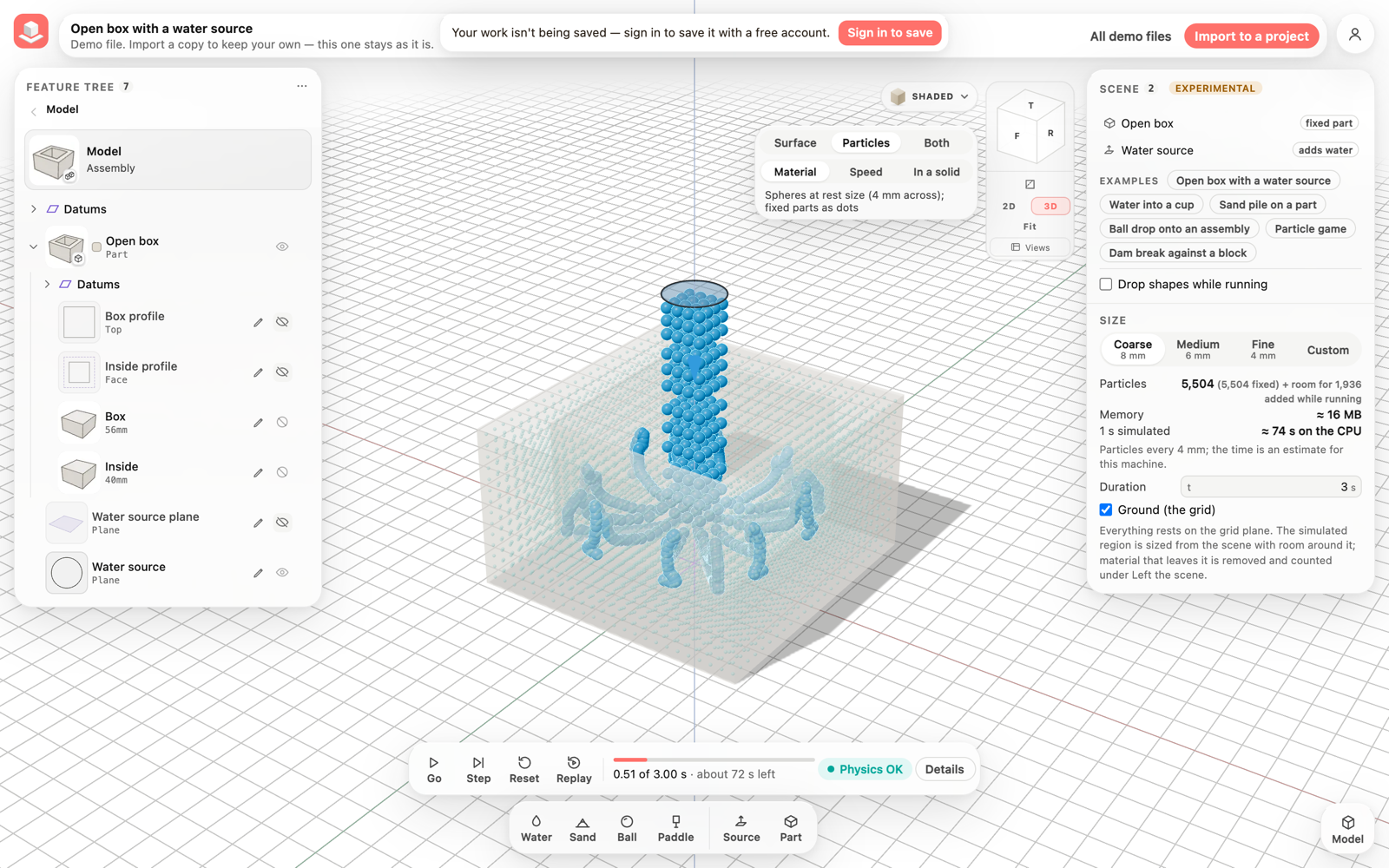Click the app logo icon
Viewport: 1389px width, 868px height.
[x=31, y=31]
